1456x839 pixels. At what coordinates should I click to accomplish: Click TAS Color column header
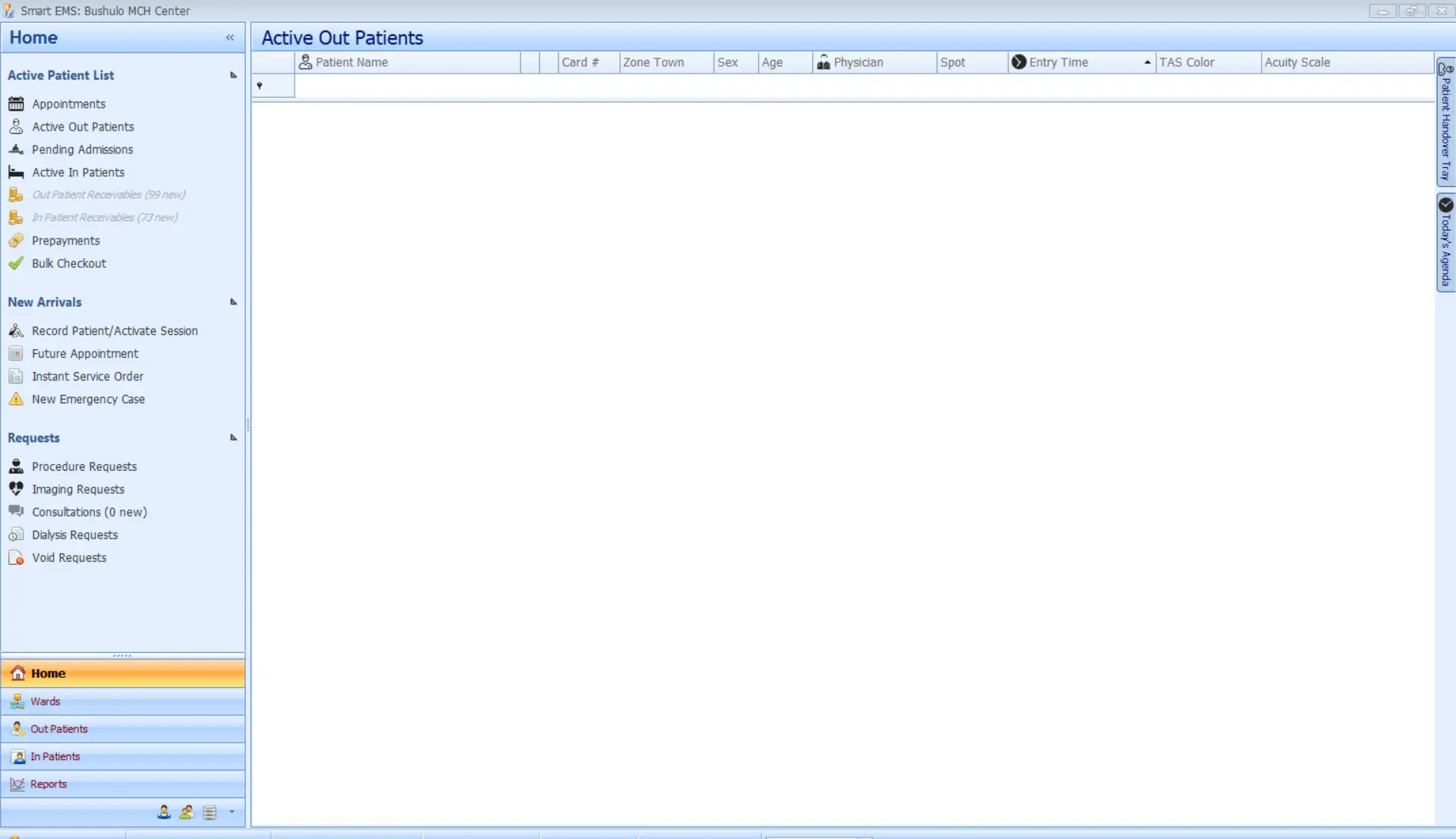[1208, 62]
